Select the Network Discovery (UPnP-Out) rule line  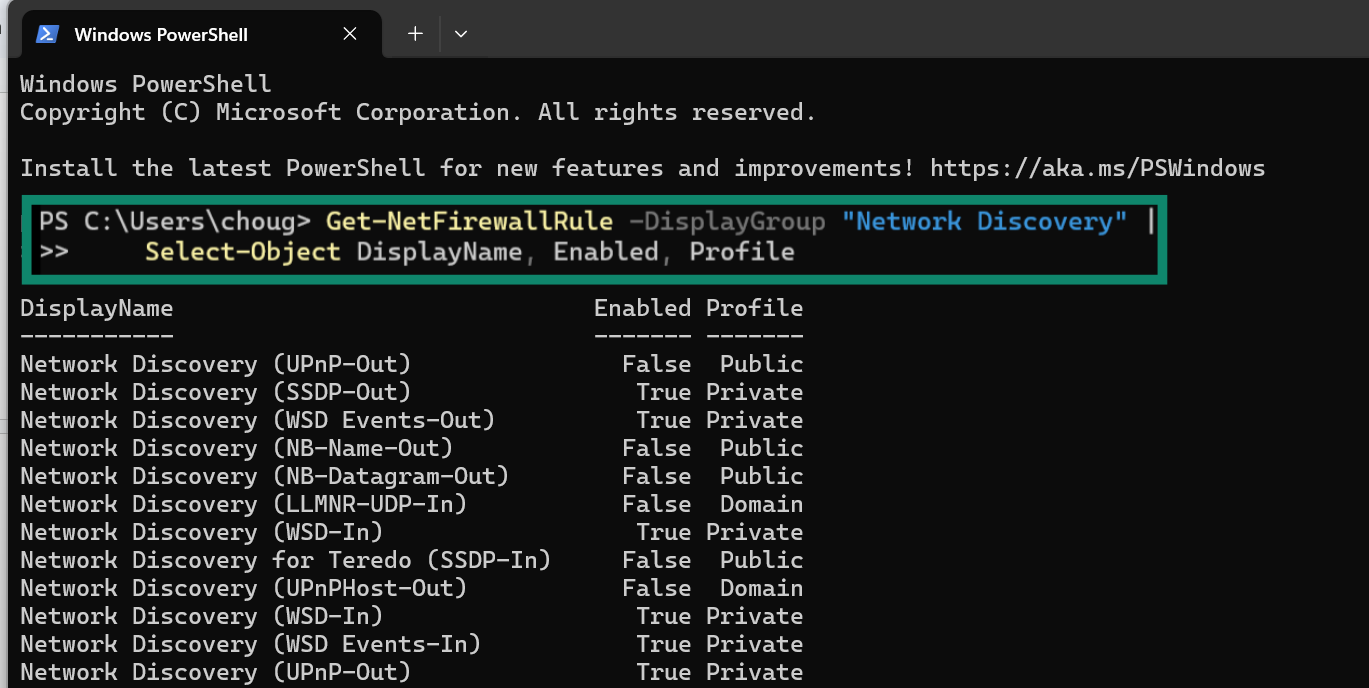[214, 363]
